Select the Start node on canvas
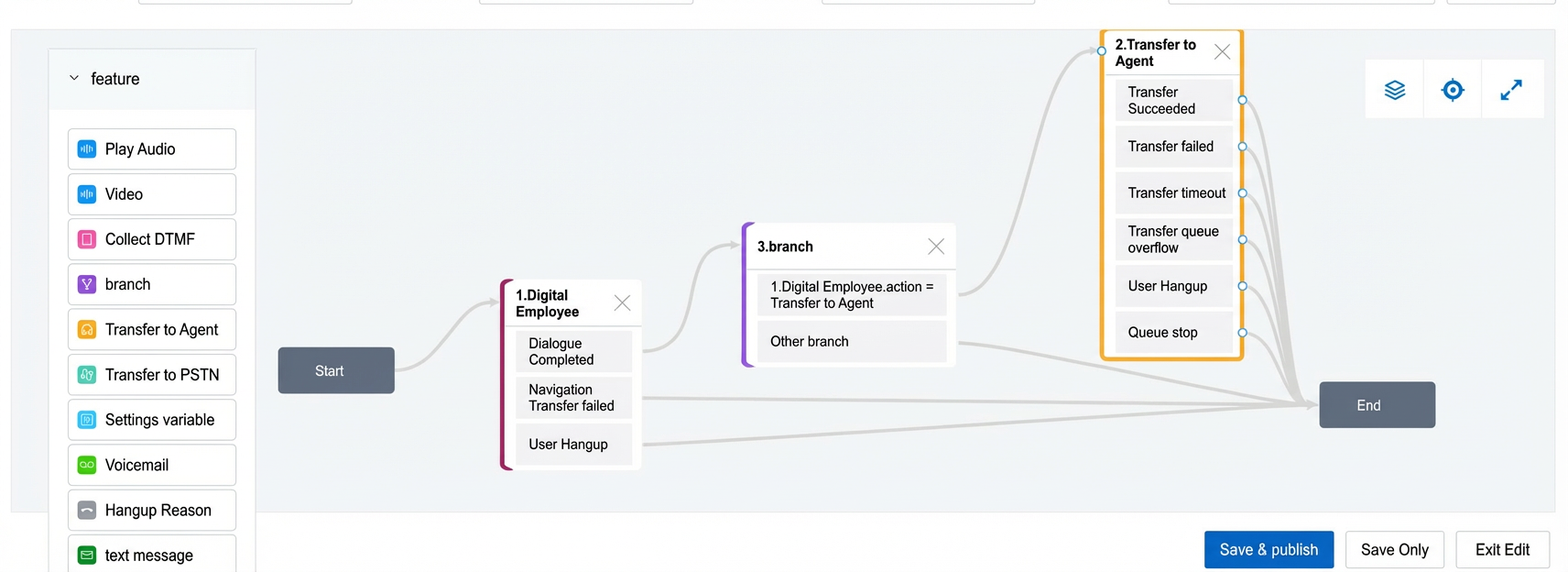This screenshot has height=572, width=1568. tap(336, 370)
